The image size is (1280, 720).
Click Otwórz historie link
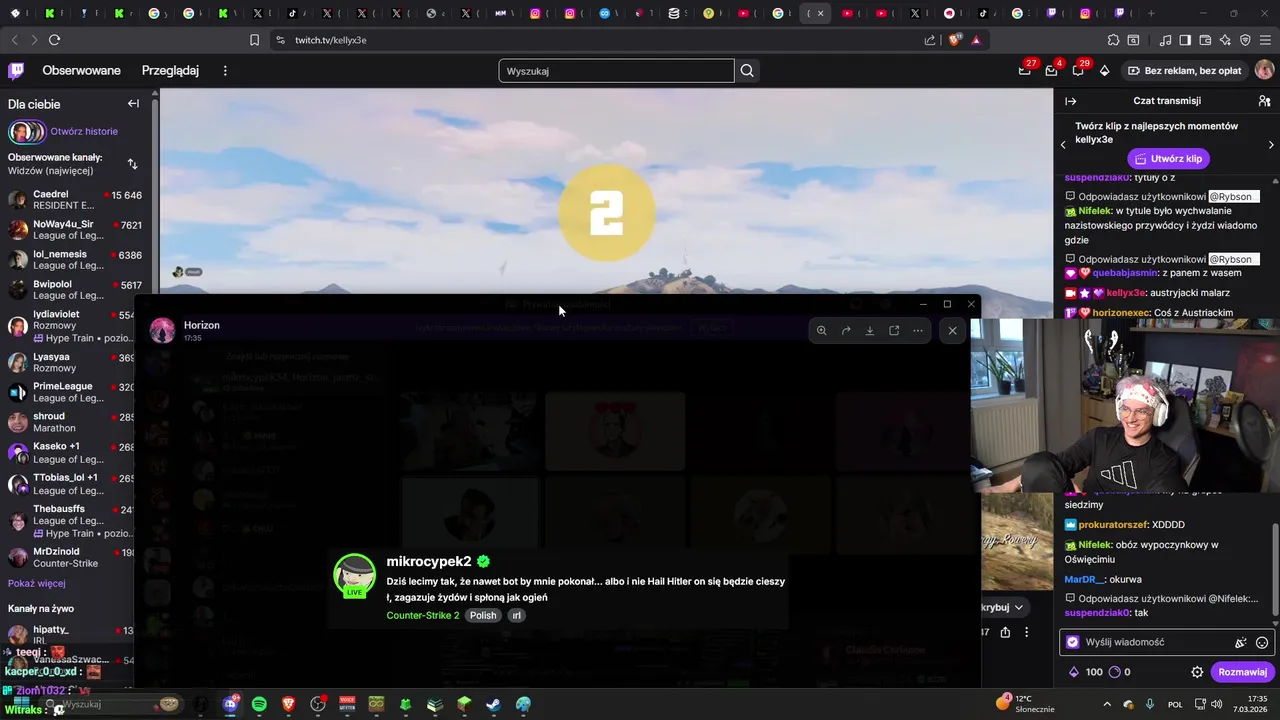click(84, 132)
